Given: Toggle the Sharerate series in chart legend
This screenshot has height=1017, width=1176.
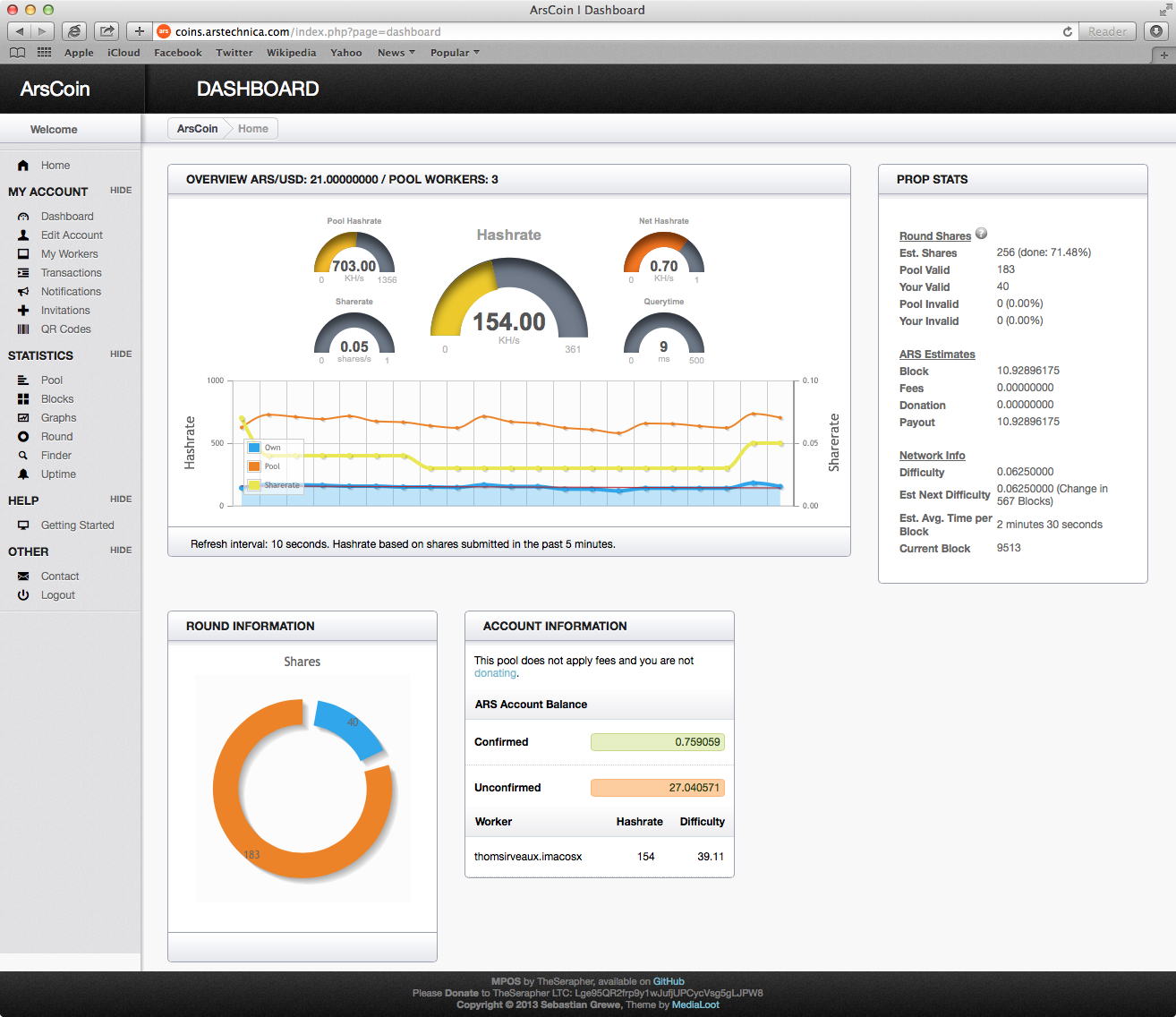Looking at the screenshot, I should (x=274, y=485).
